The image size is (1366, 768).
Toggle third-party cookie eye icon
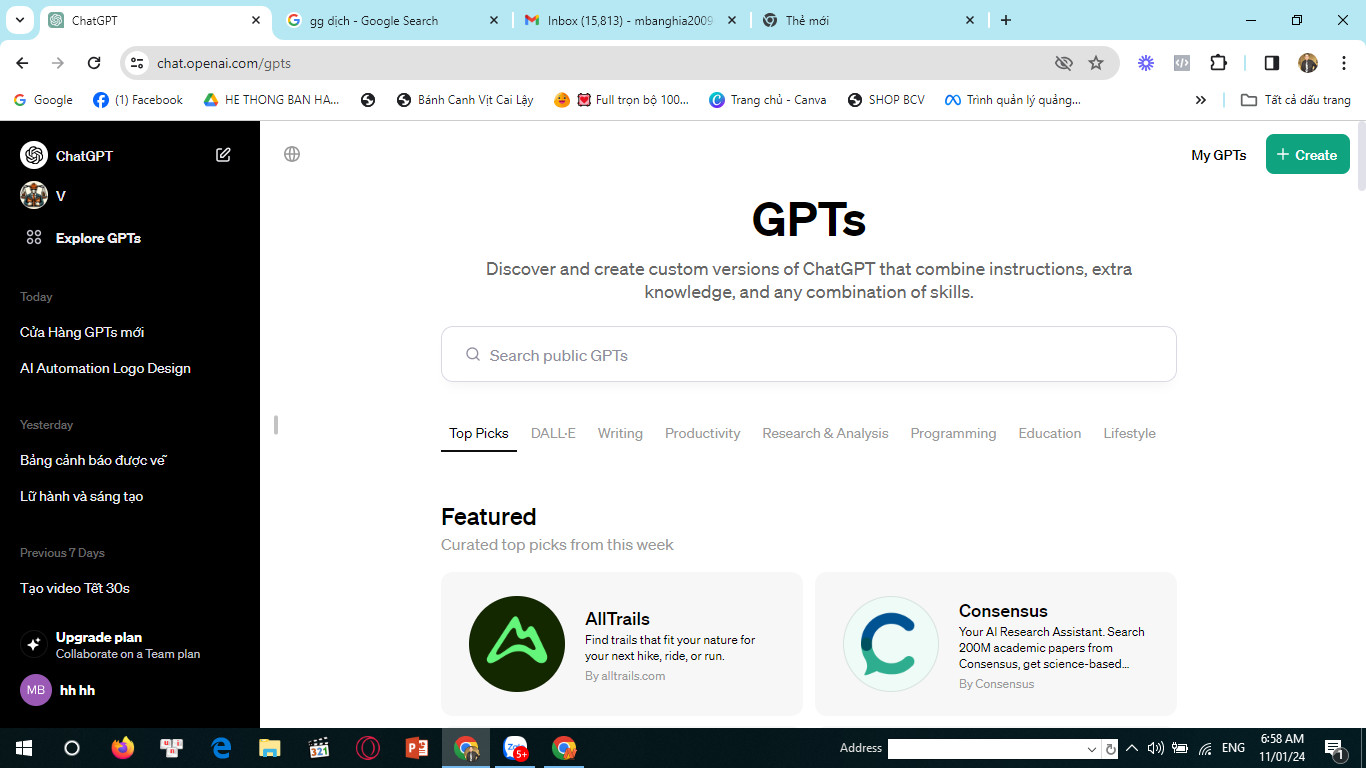click(1064, 63)
